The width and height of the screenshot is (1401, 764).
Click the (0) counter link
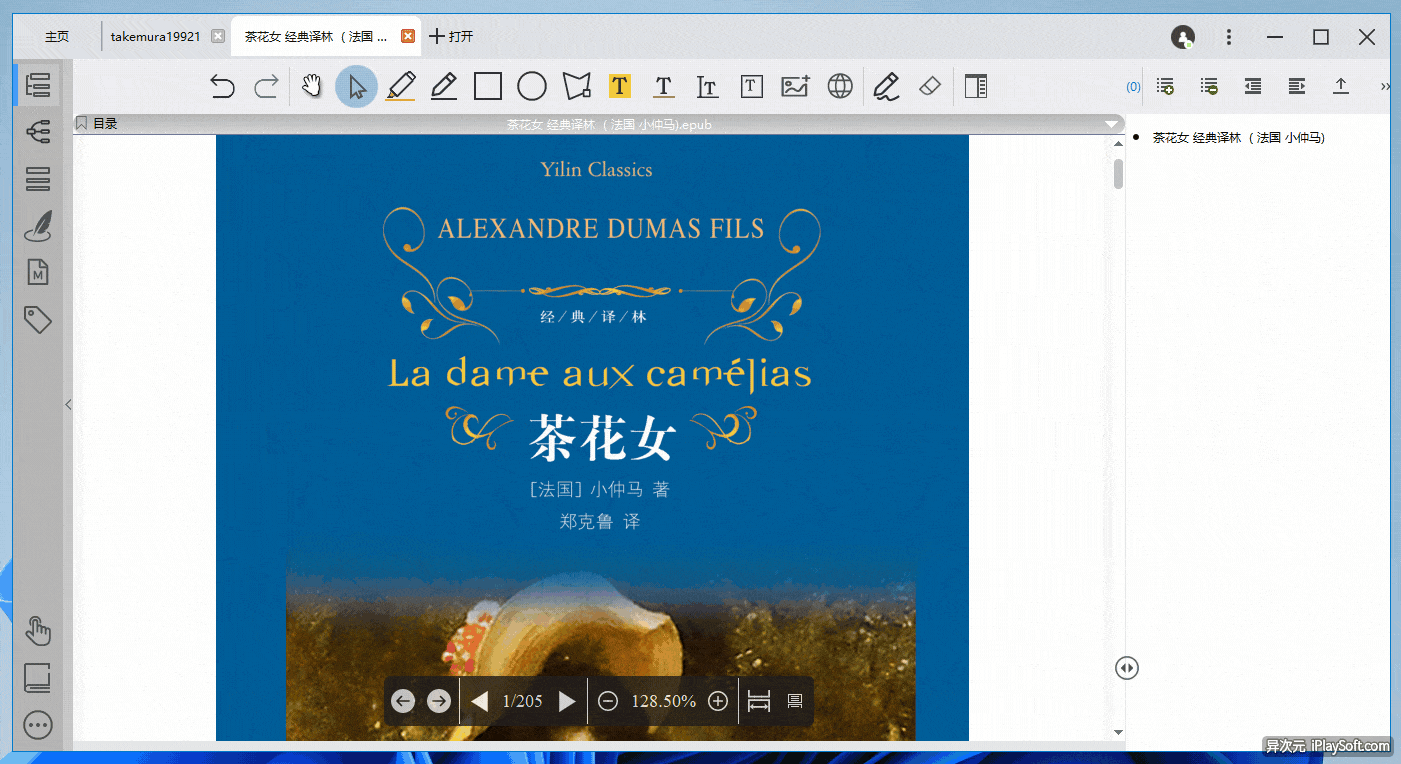point(1133,87)
